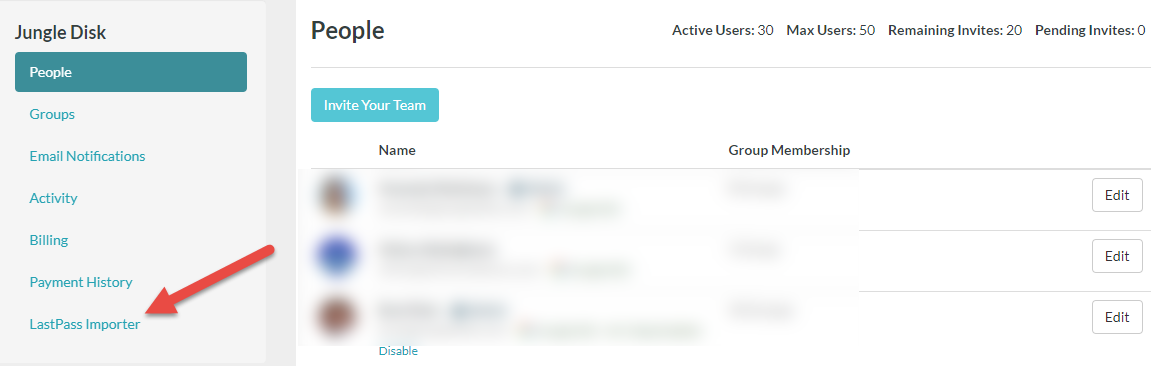The width and height of the screenshot is (1165, 366).
Task: Click the Name column header
Action: (x=397, y=150)
